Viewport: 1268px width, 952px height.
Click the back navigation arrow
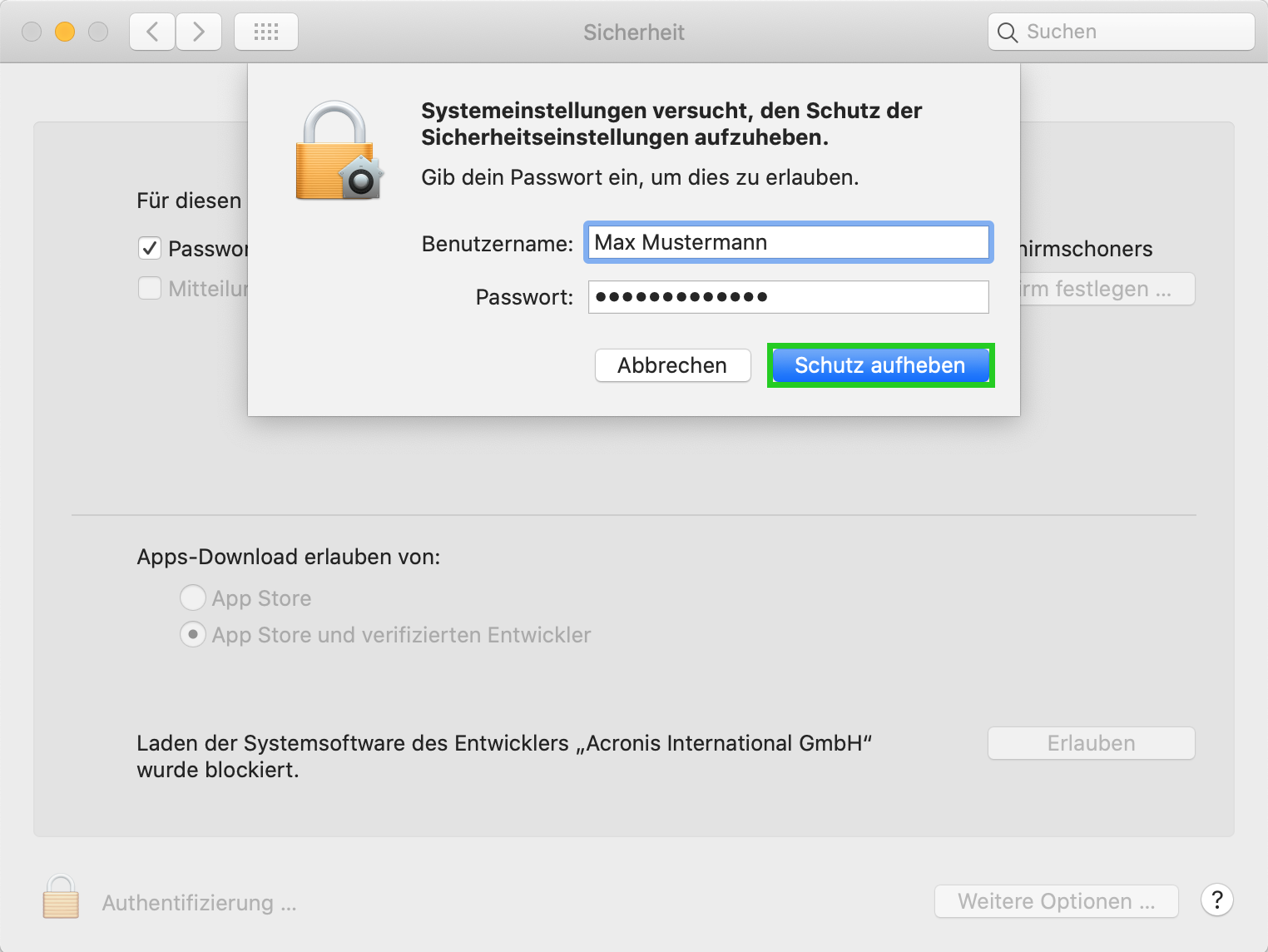point(151,31)
